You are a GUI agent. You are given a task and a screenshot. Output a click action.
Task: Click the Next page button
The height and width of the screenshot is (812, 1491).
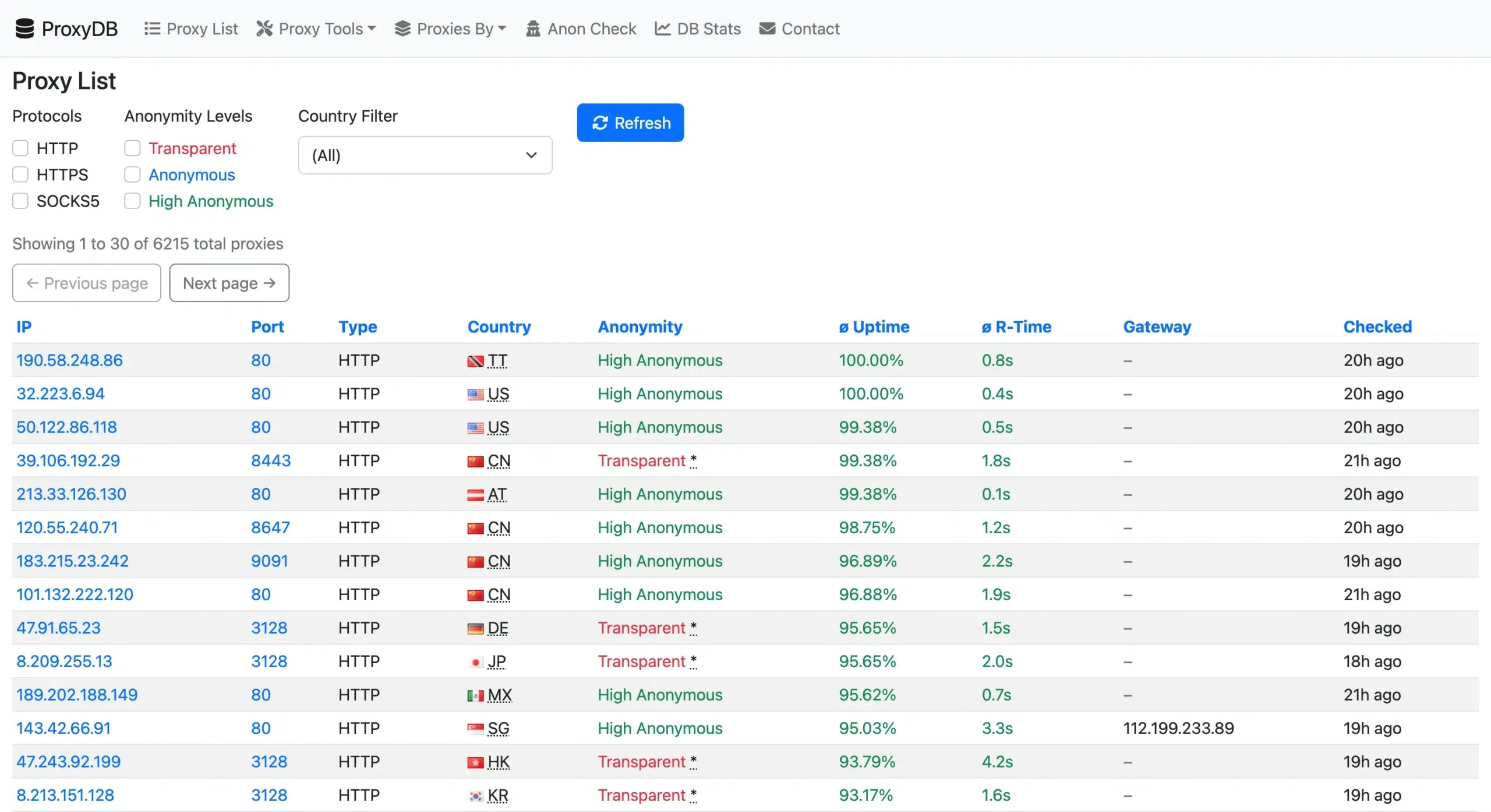click(229, 283)
